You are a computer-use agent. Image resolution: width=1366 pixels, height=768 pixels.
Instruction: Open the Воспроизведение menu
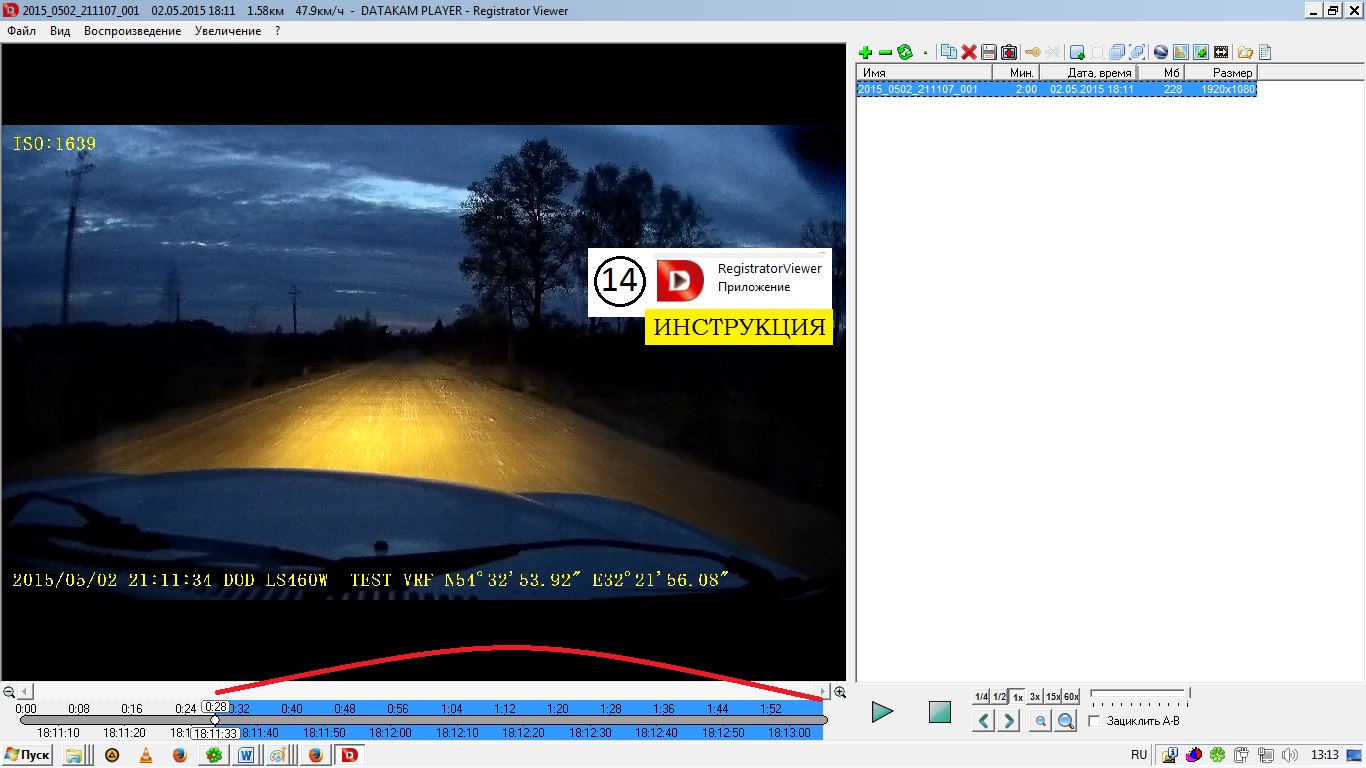pos(132,31)
